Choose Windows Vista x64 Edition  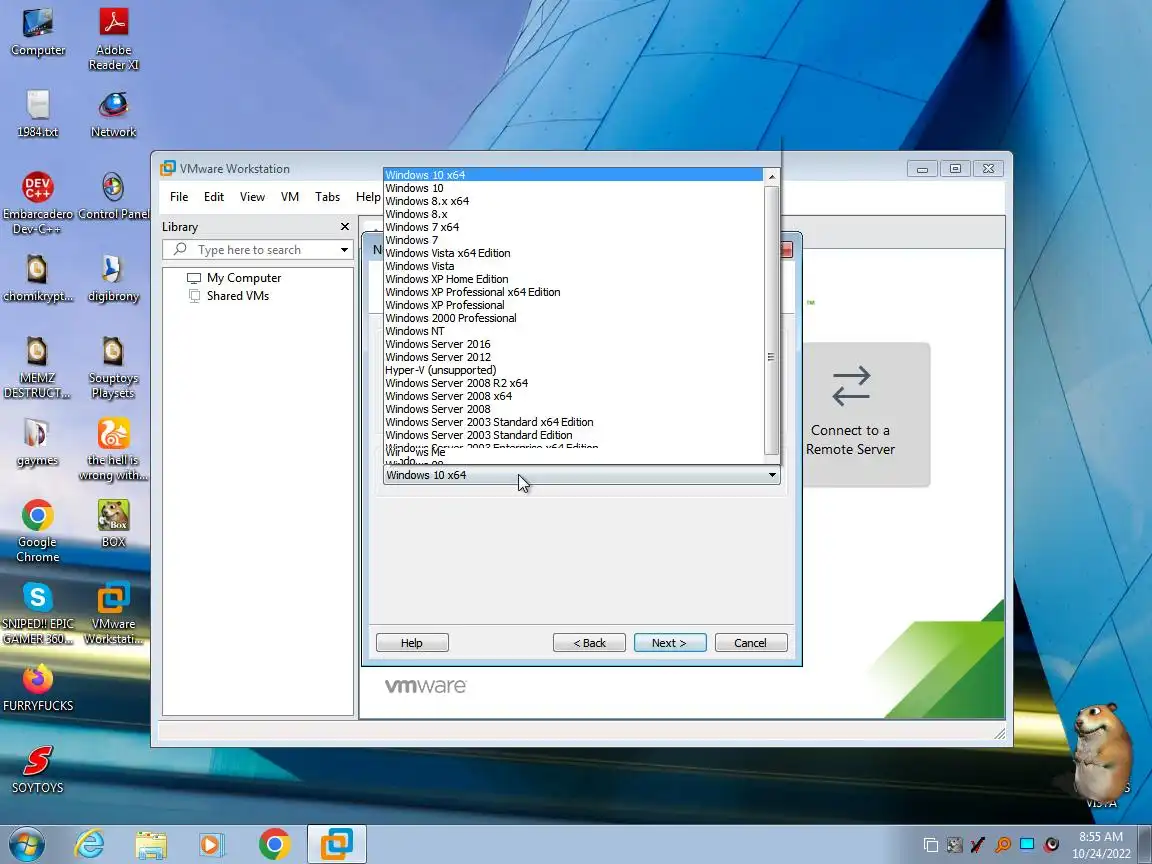(573, 253)
